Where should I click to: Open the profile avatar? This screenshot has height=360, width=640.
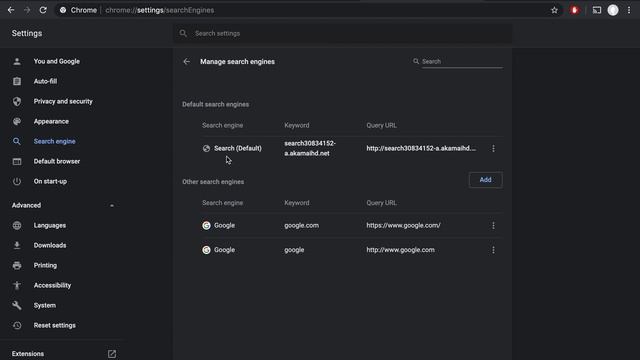click(613, 10)
